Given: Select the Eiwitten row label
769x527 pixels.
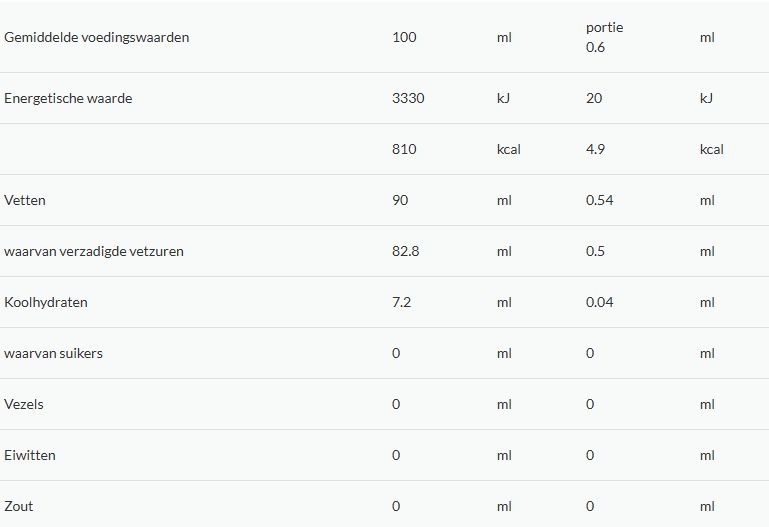Looking at the screenshot, I should click(30, 455).
